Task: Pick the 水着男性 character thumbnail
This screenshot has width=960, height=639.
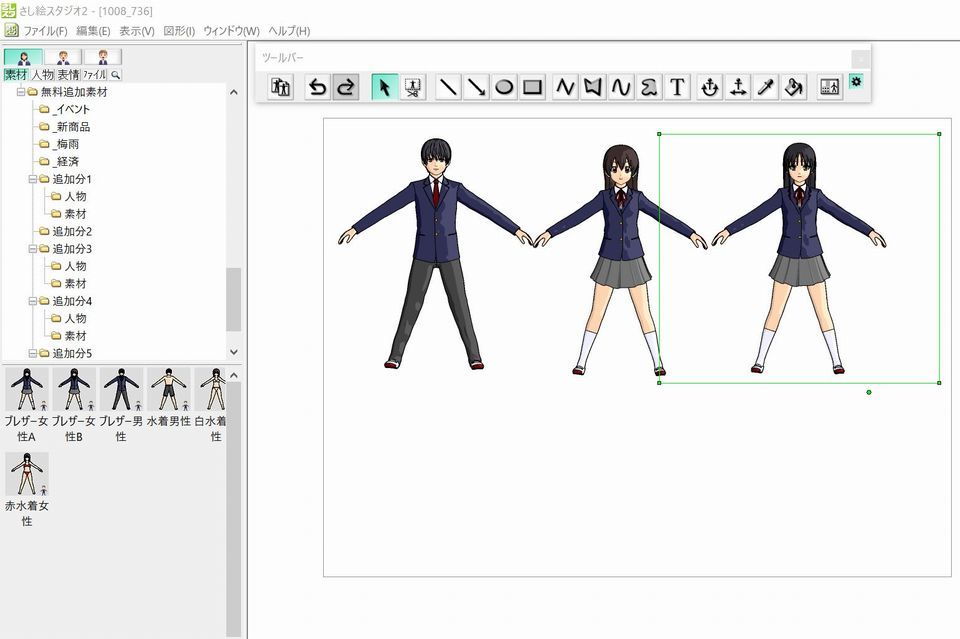Action: pyautogui.click(x=169, y=390)
